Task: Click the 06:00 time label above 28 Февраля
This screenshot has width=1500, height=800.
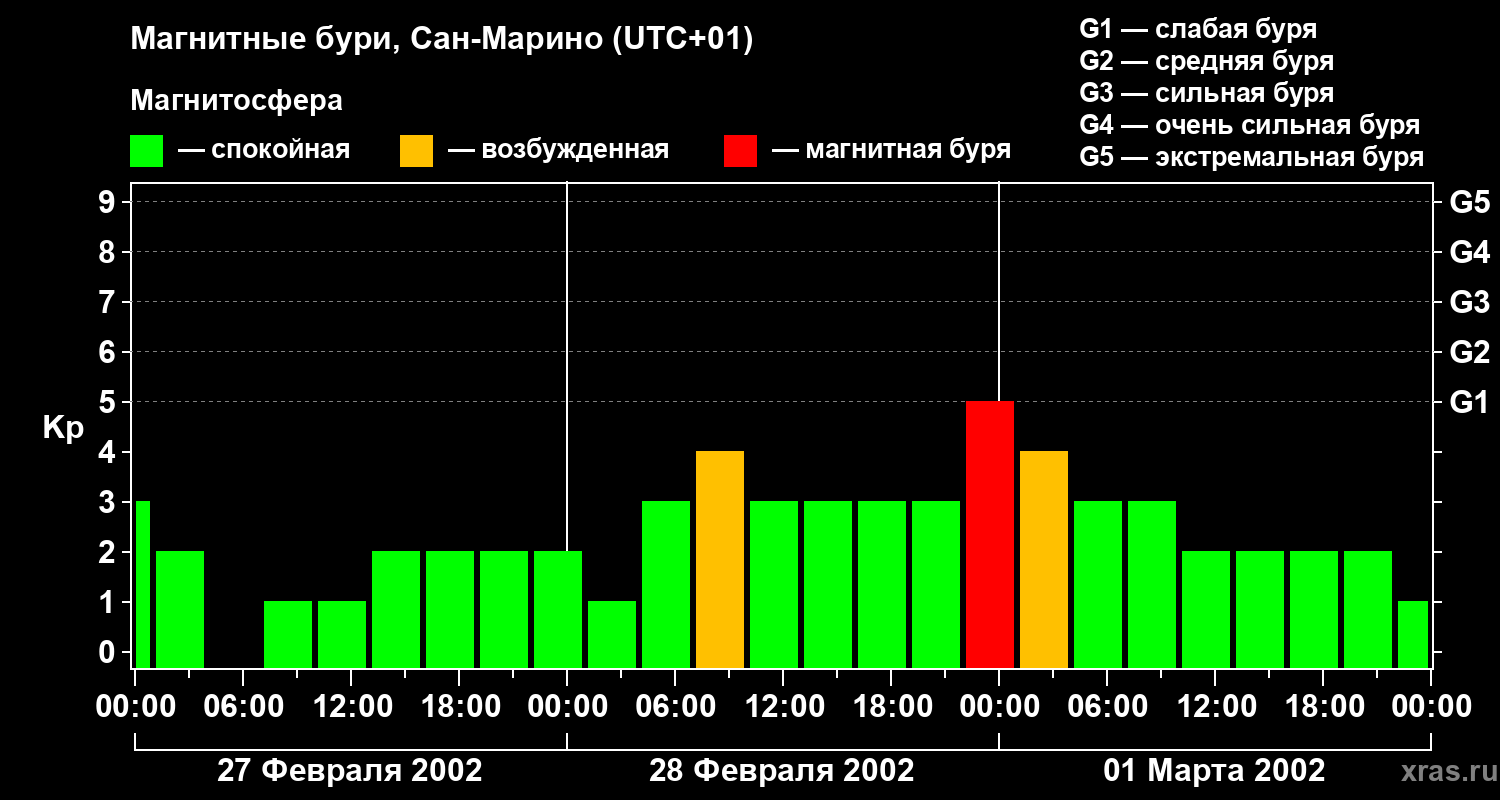Action: pyautogui.click(x=674, y=707)
